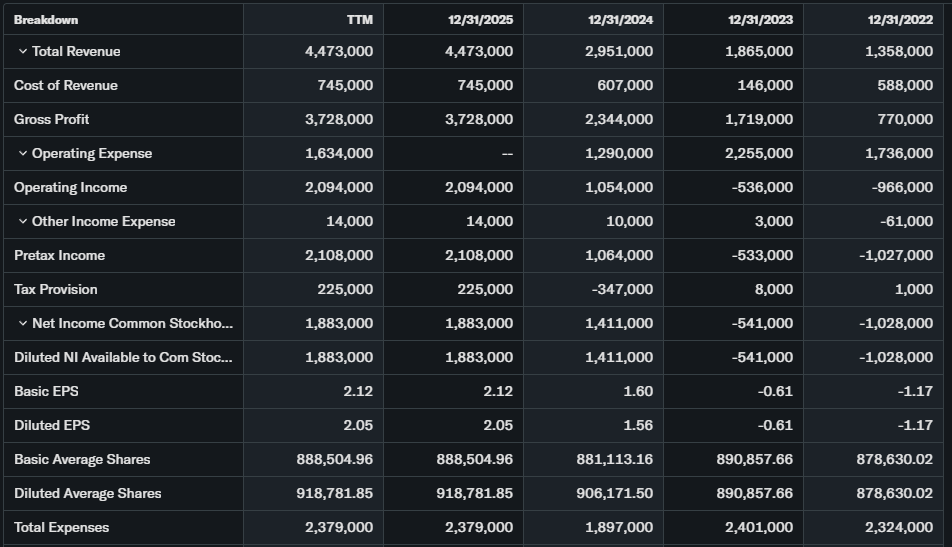Screen dimensions: 952x547
Task: Click the Diluted EPS value for 12/31/2024
Action: (x=637, y=426)
